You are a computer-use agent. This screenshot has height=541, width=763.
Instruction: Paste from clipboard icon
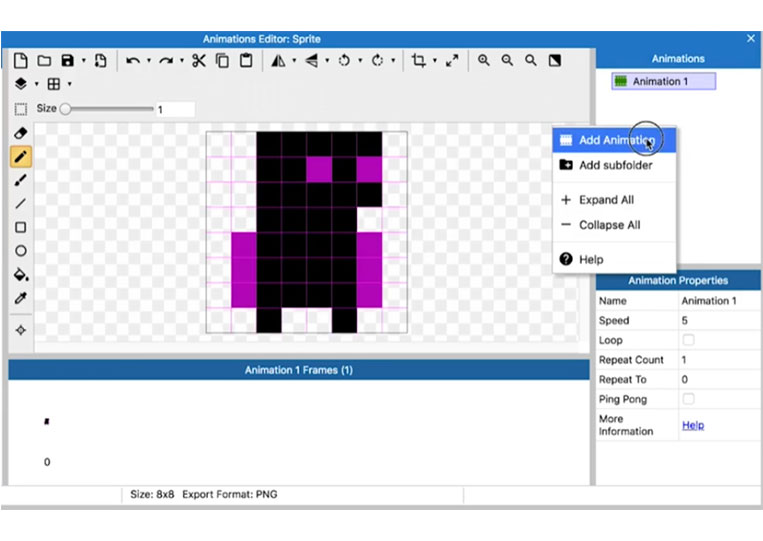point(246,61)
